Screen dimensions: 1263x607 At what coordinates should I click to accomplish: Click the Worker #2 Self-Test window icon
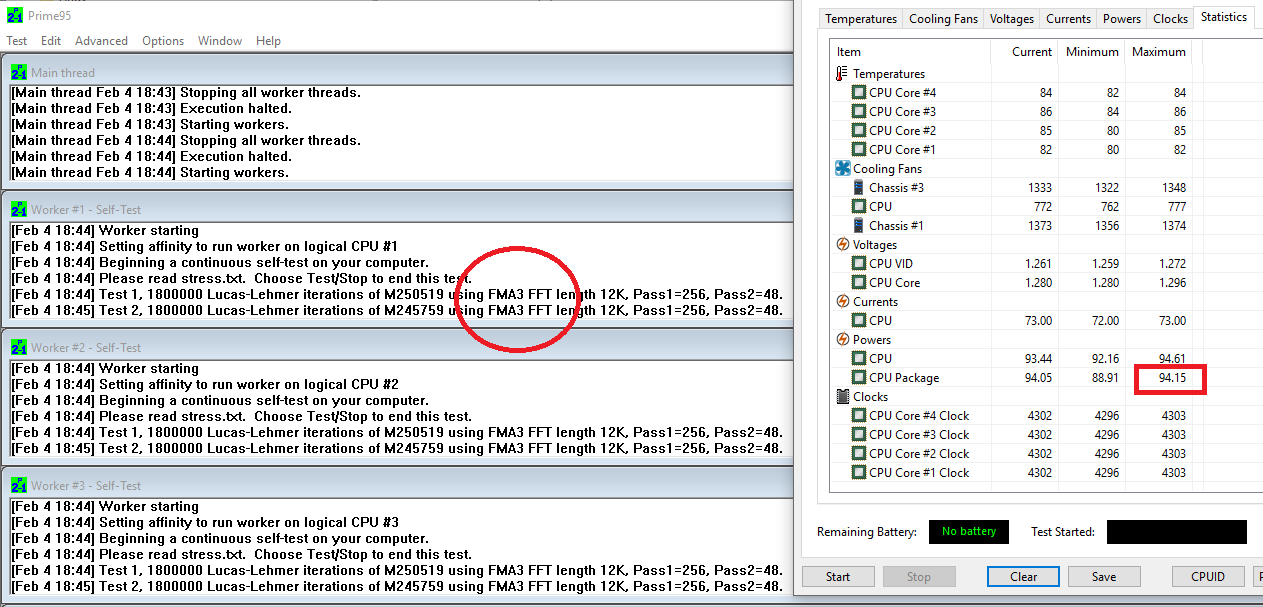pyautogui.click(x=19, y=347)
